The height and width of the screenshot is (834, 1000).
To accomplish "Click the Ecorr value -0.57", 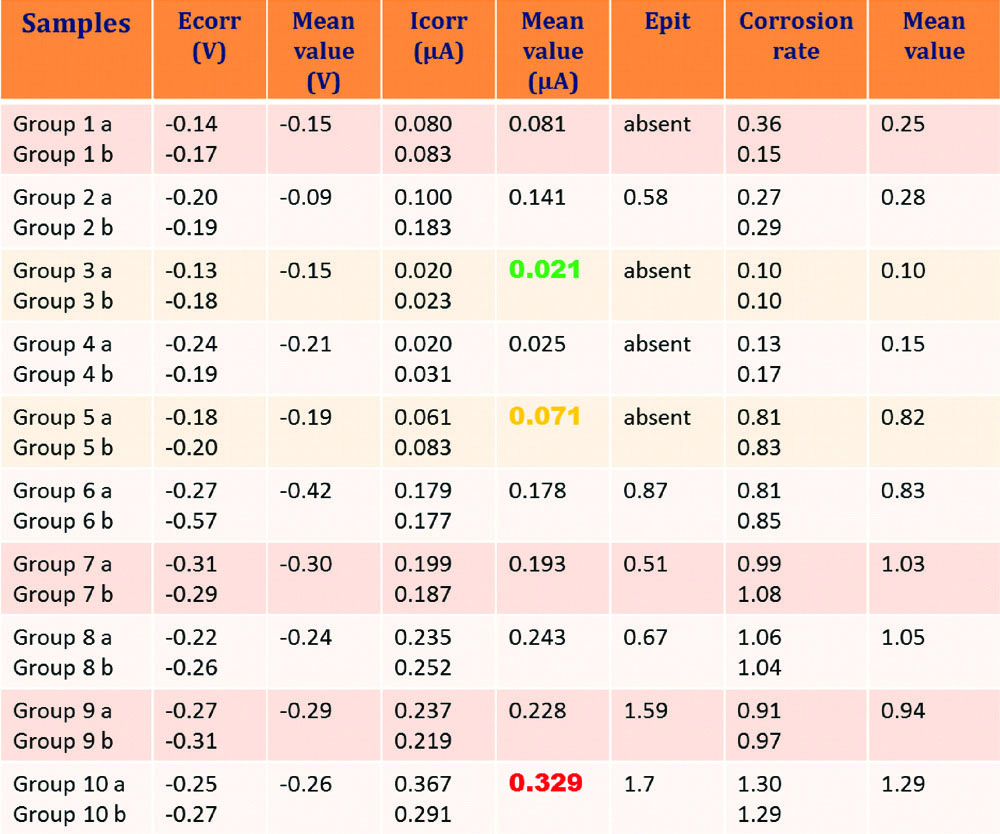I will coord(191,521).
